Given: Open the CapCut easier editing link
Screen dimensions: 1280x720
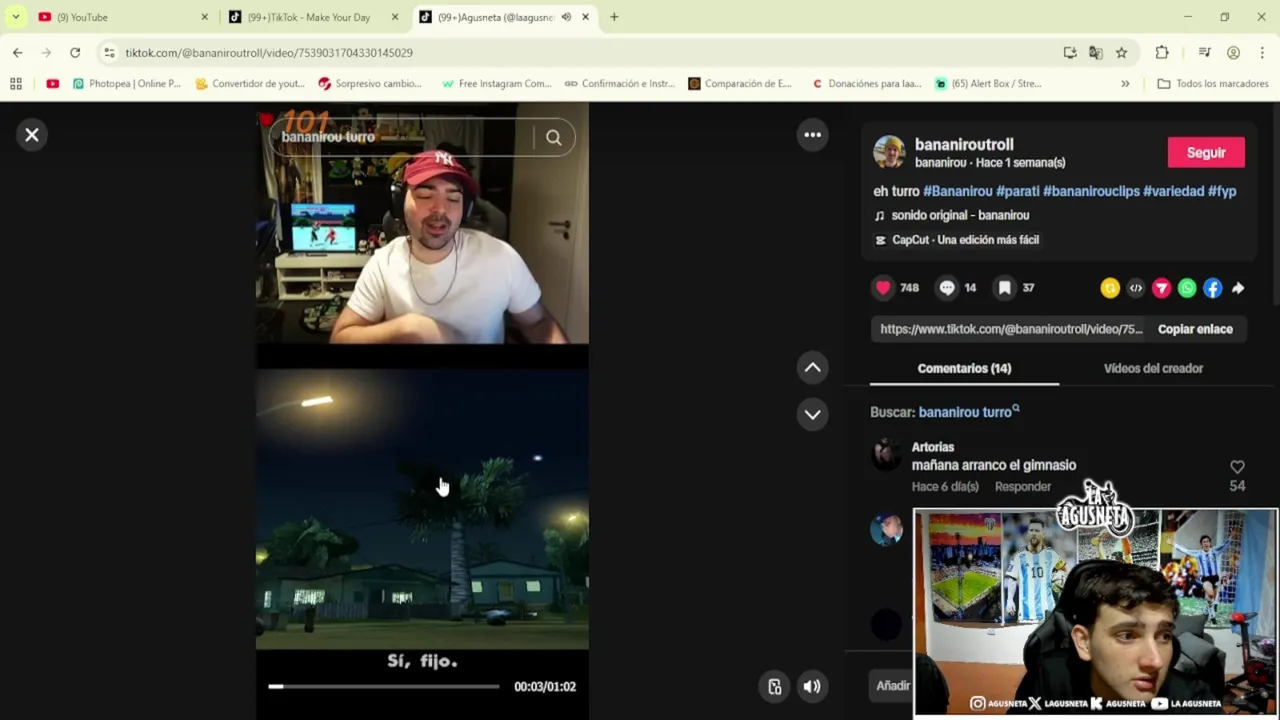Looking at the screenshot, I should point(965,240).
